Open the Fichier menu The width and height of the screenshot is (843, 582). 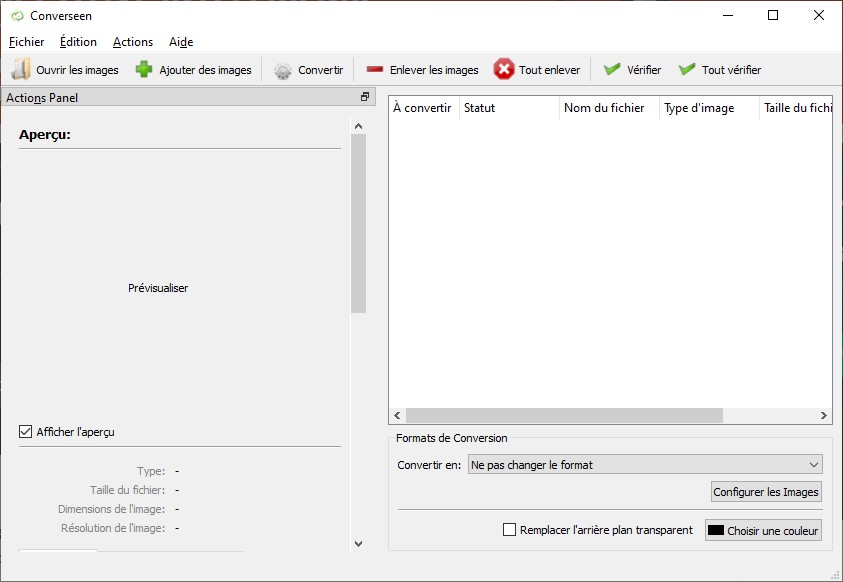pos(27,42)
